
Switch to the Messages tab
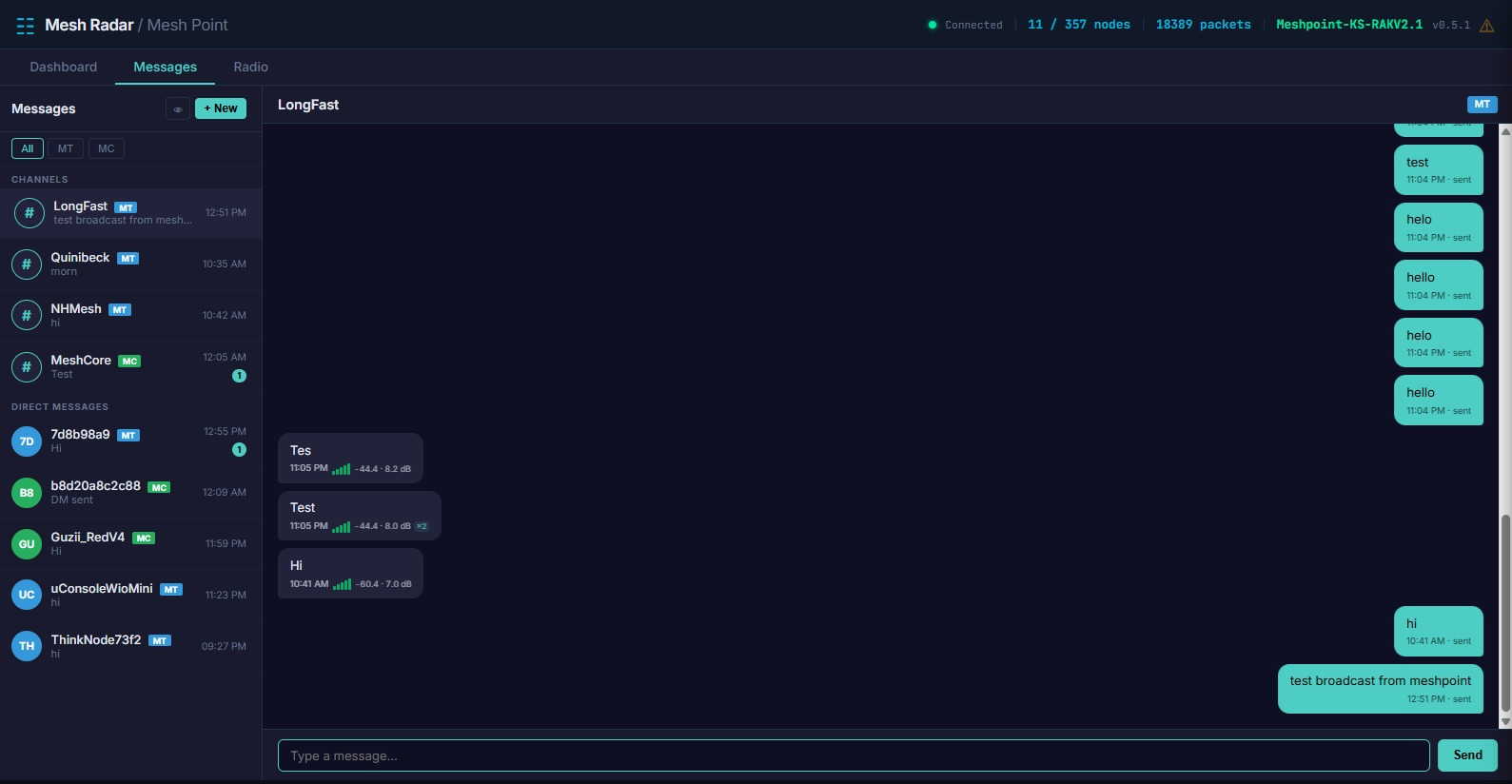click(x=166, y=67)
